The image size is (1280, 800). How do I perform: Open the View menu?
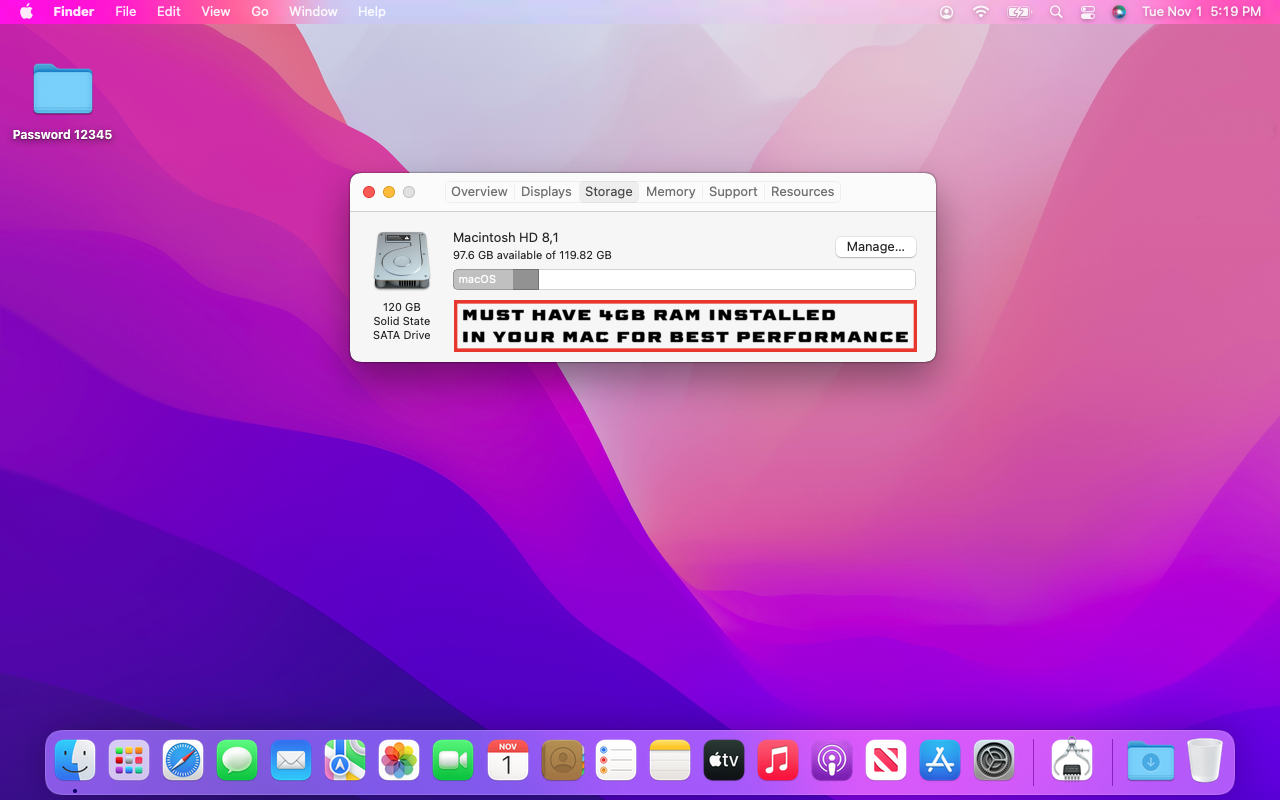215,12
